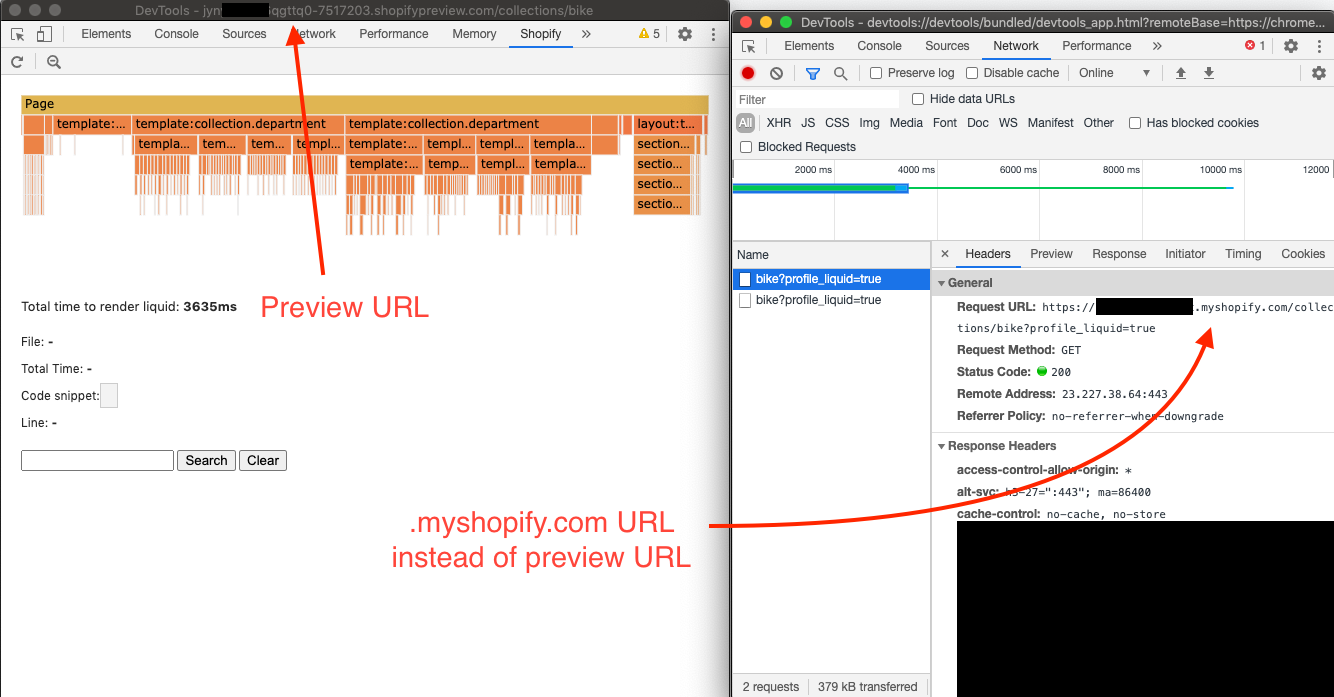This screenshot has height=697, width=1334.
Task: Select the inspect element icon in right DevTools
Action: [748, 46]
